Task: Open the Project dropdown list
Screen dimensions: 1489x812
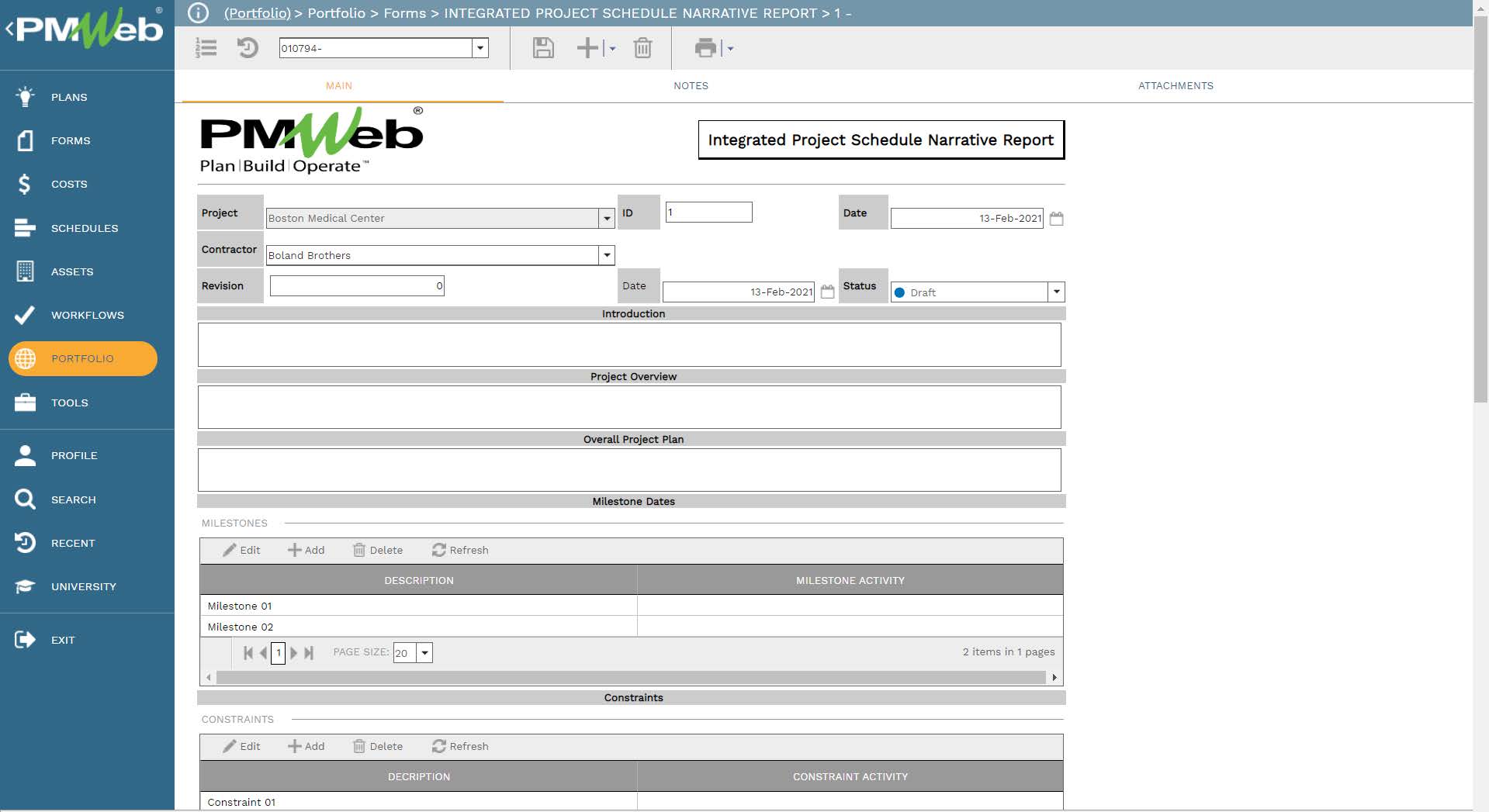Action: tap(607, 219)
